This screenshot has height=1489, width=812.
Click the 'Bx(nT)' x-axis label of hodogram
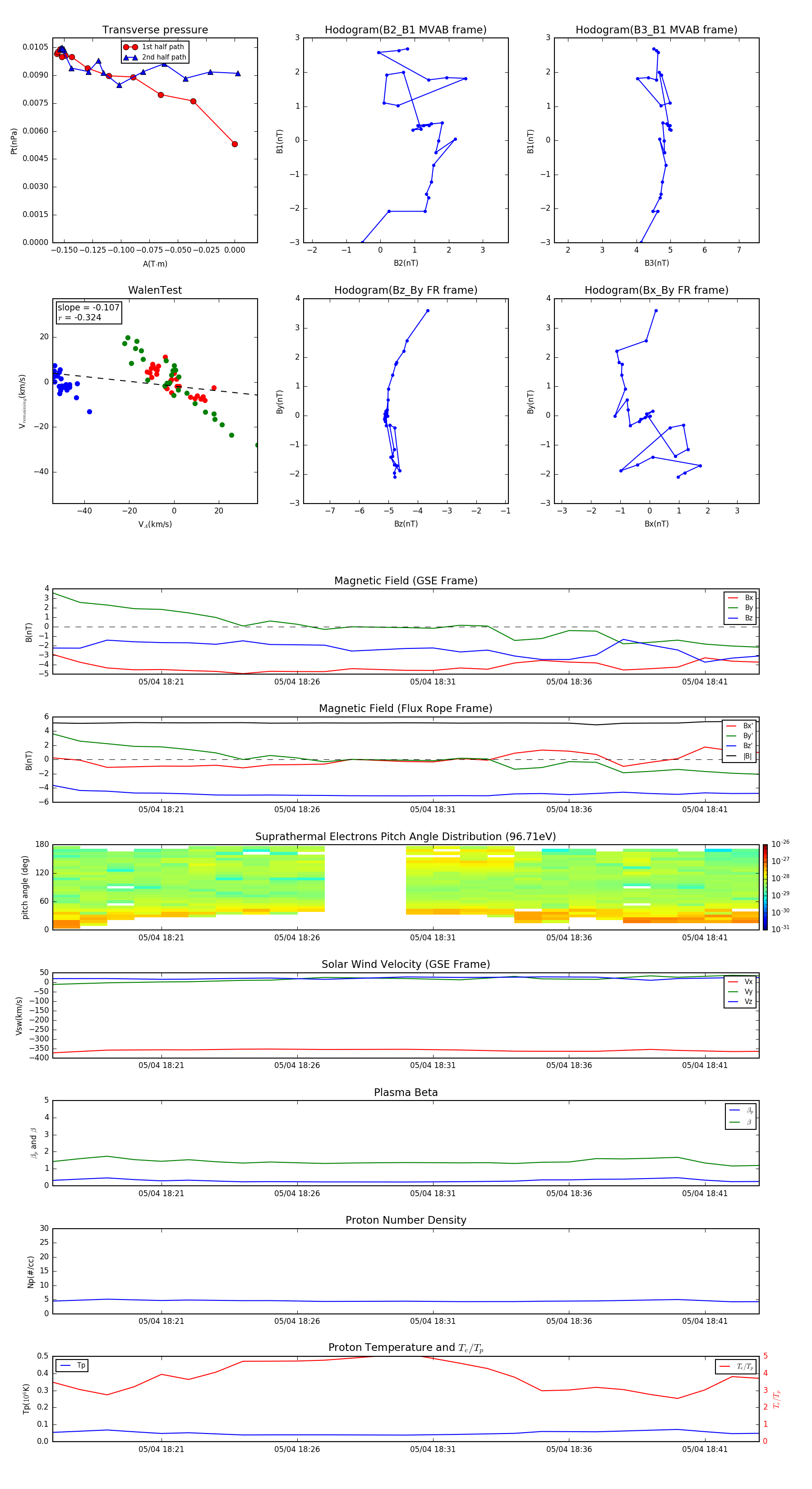click(656, 524)
